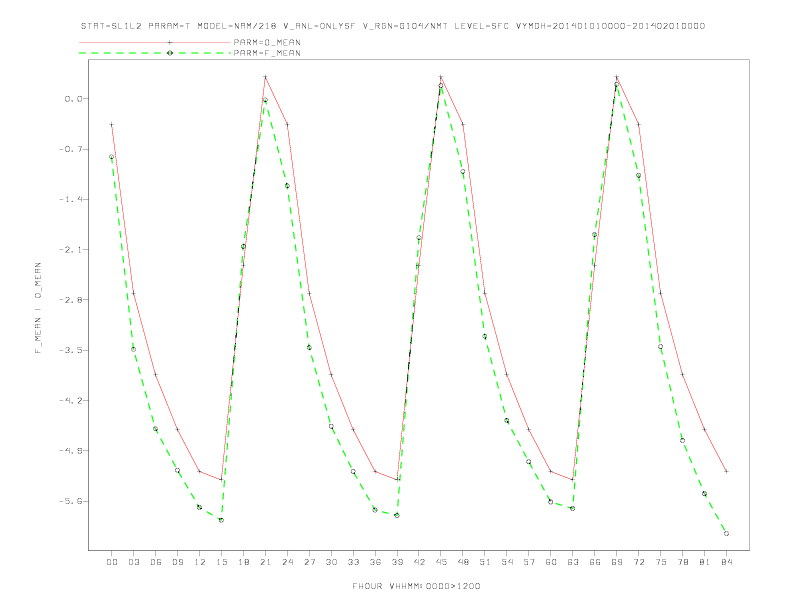This screenshot has width=792, height=612.
Task: Click the x-axis tick label 54
Action: [x=507, y=562]
